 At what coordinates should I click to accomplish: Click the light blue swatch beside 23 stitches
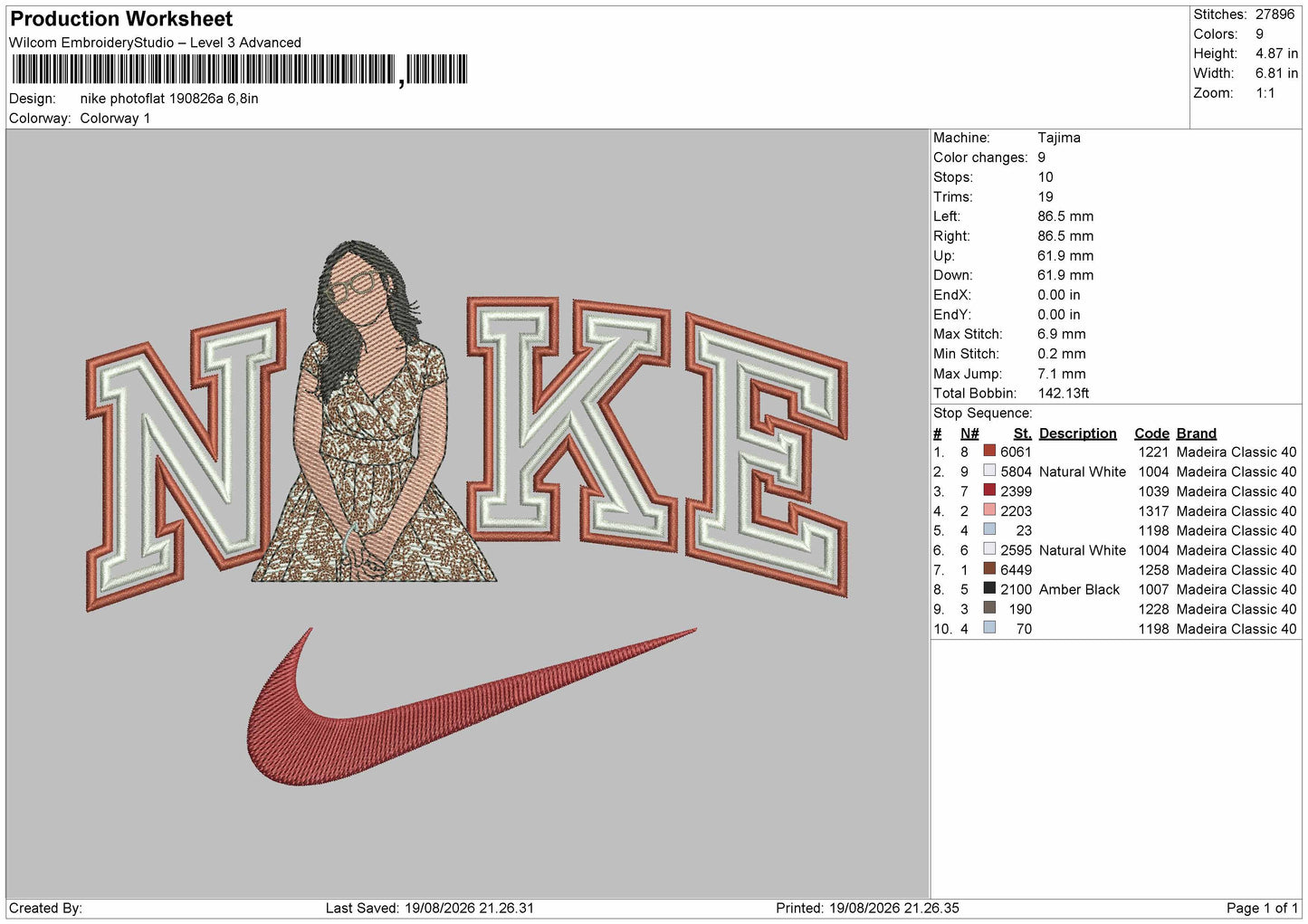[989, 530]
